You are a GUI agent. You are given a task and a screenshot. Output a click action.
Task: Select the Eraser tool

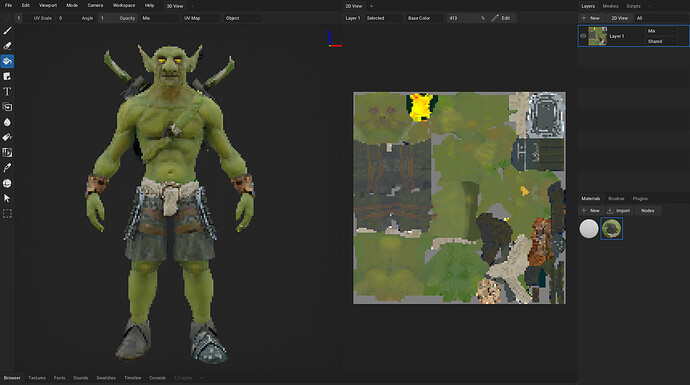click(7, 46)
